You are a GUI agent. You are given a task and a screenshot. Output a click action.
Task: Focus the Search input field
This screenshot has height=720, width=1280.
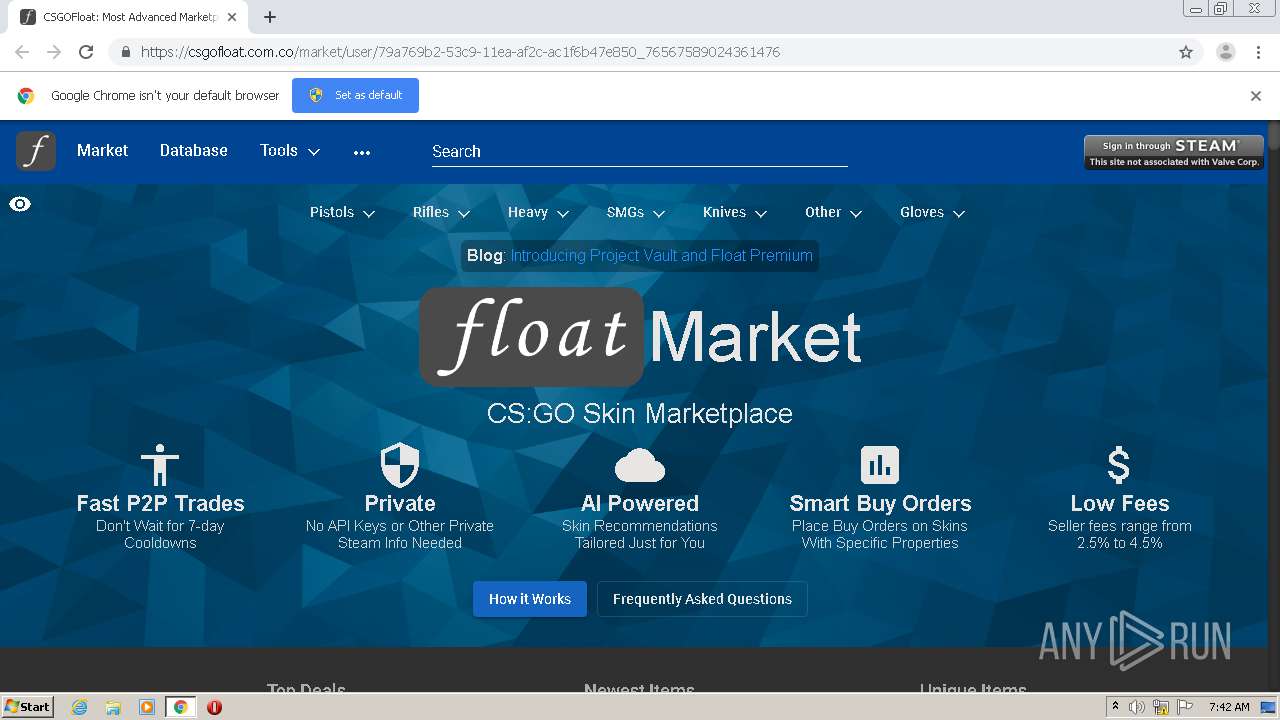click(x=639, y=152)
